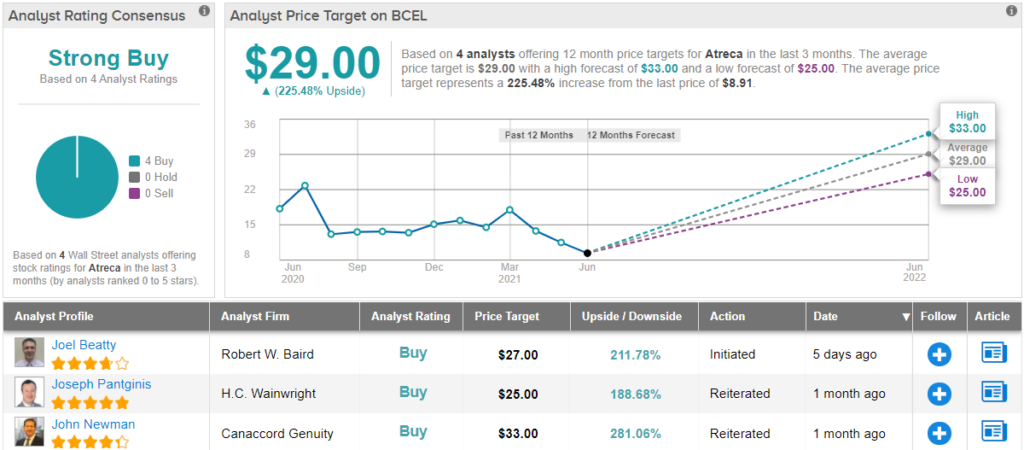
Task: Select the Past 12 Months chart label
Action: (x=539, y=135)
